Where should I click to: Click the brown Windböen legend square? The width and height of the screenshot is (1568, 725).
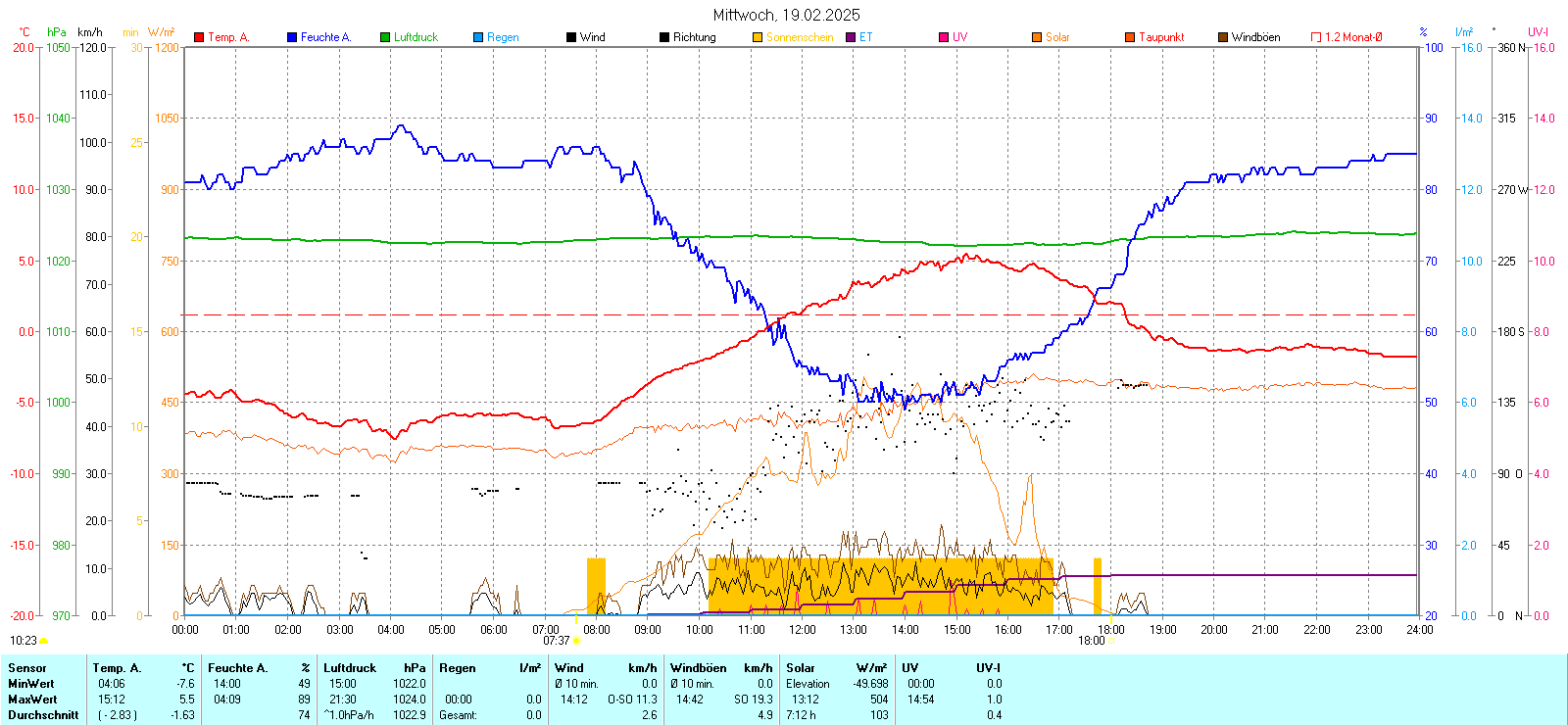[1223, 37]
